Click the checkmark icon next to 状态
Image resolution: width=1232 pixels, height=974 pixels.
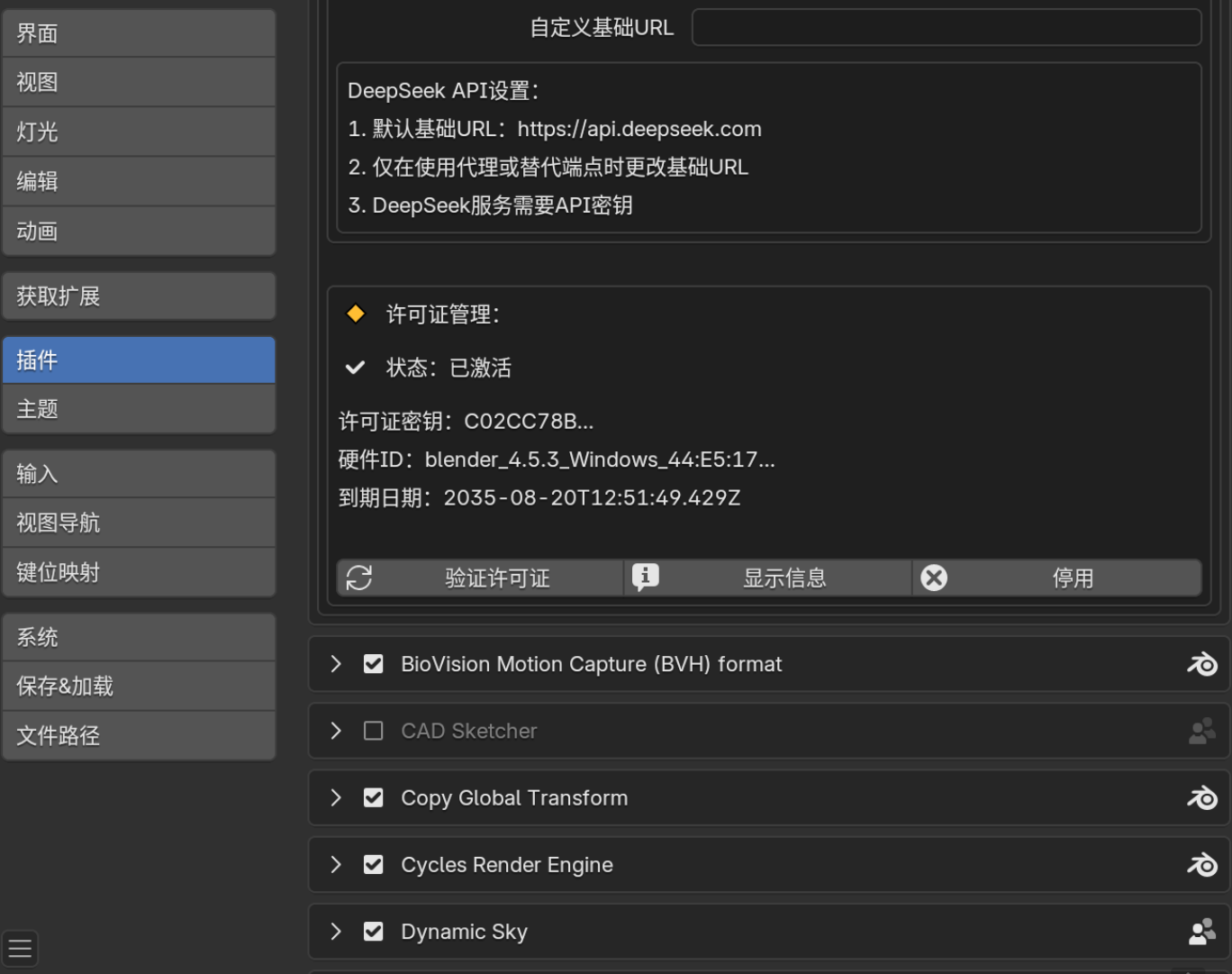pos(356,367)
